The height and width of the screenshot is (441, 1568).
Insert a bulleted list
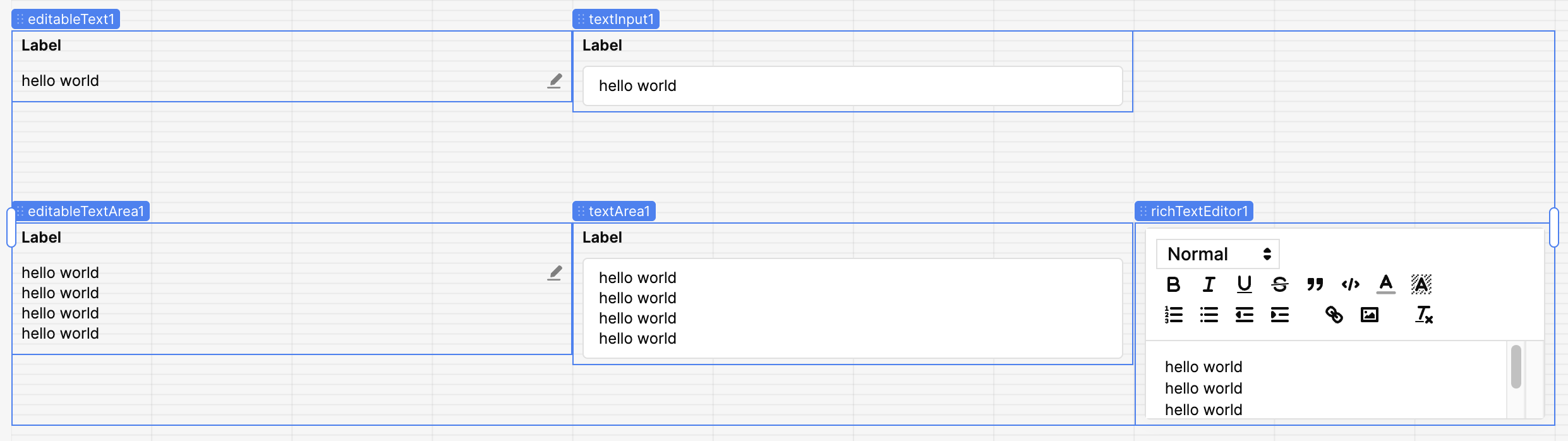(x=1209, y=315)
